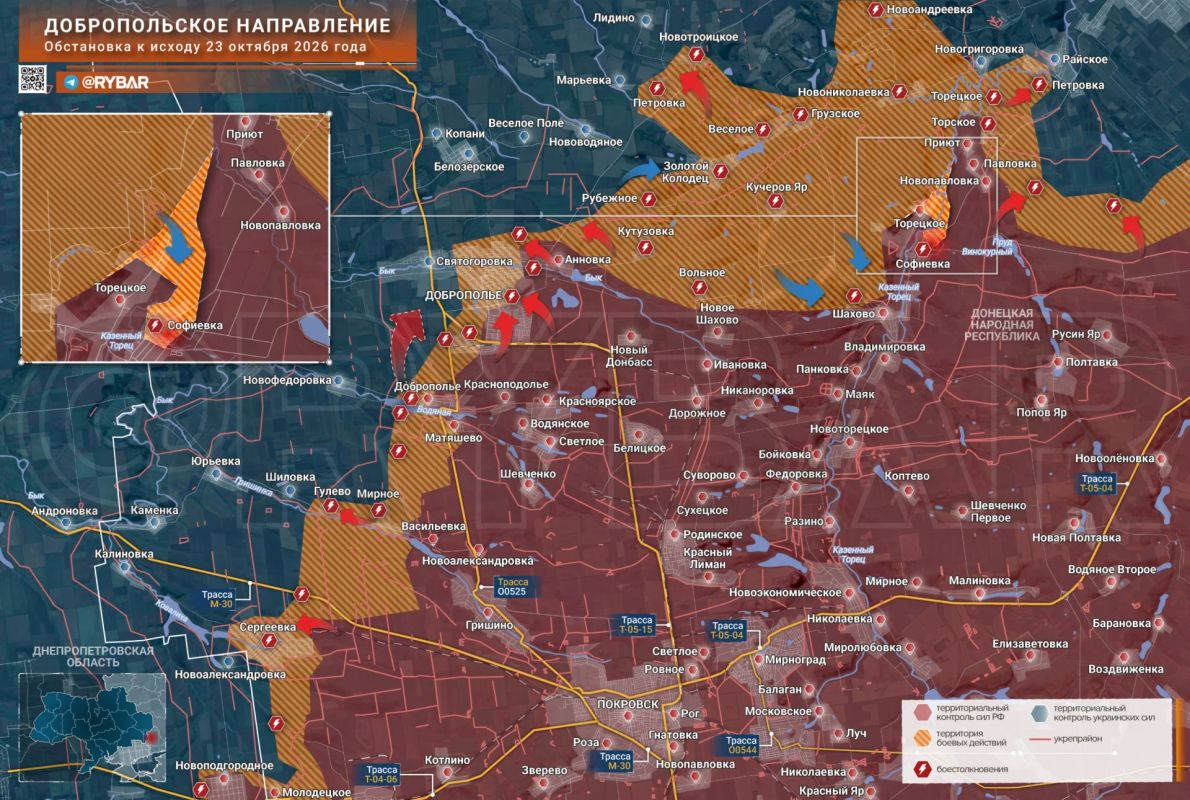Select the Трасса Т-05-15 road tag

[637, 625]
